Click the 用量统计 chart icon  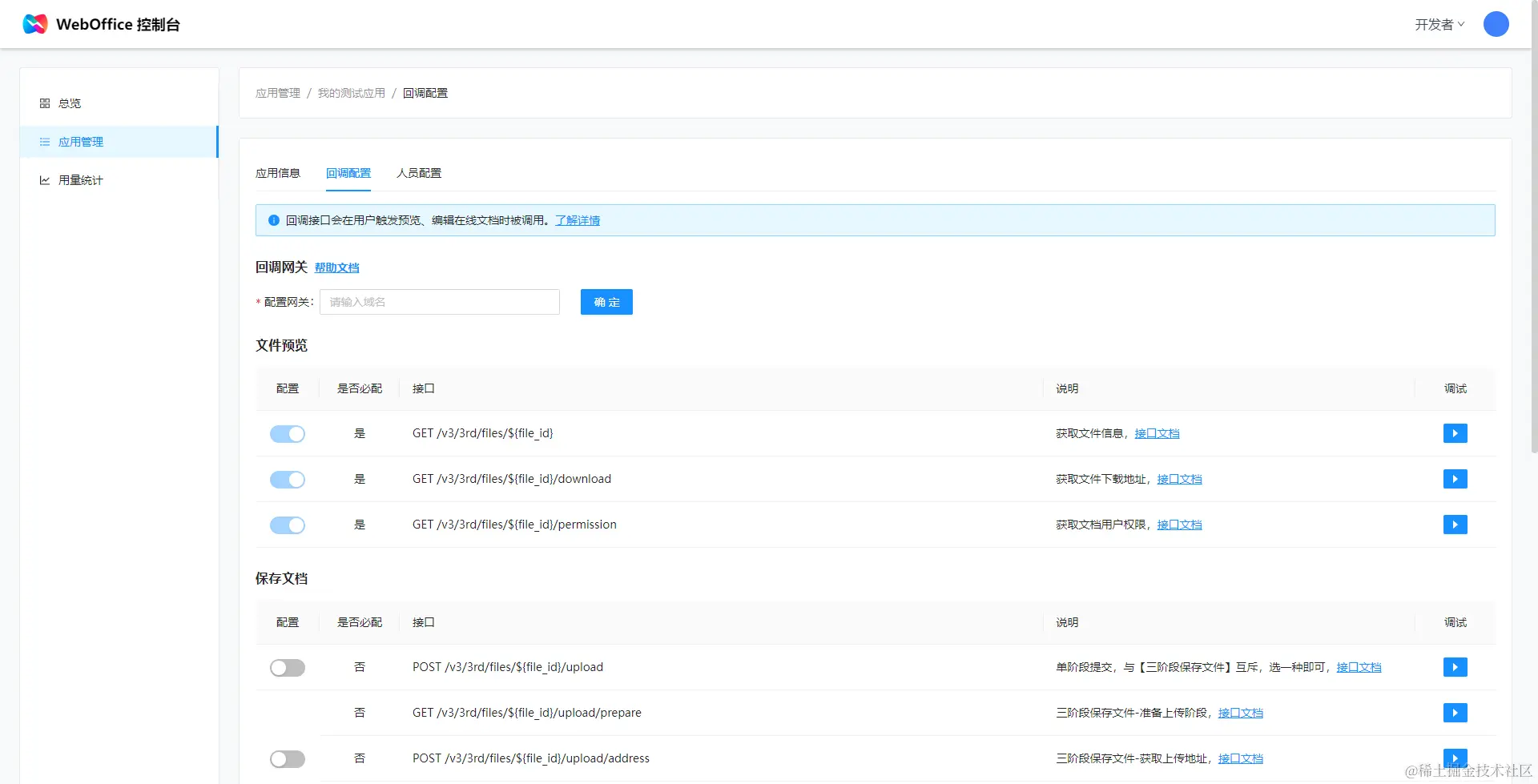[x=45, y=180]
